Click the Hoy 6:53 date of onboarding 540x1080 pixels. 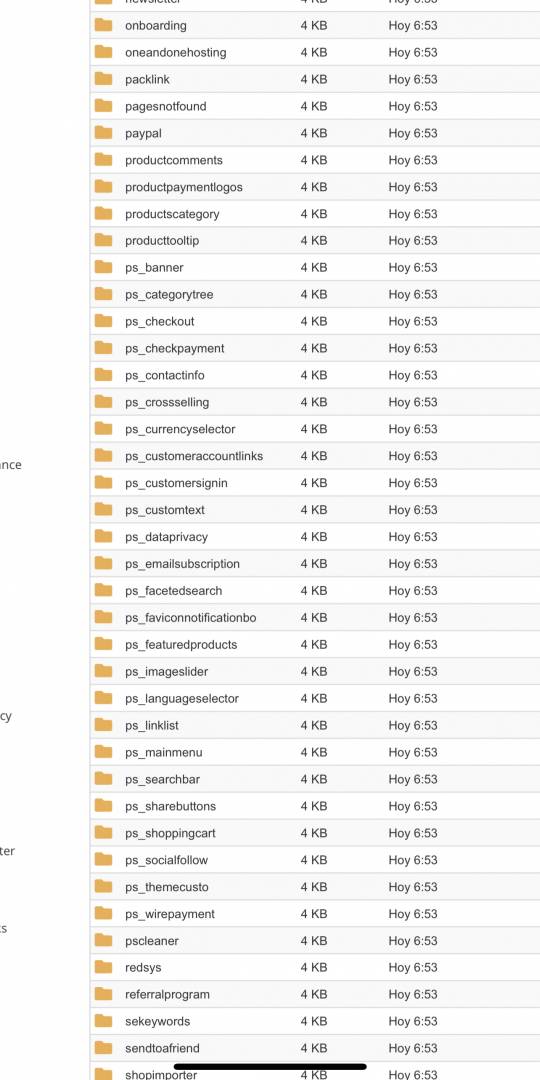(413, 25)
